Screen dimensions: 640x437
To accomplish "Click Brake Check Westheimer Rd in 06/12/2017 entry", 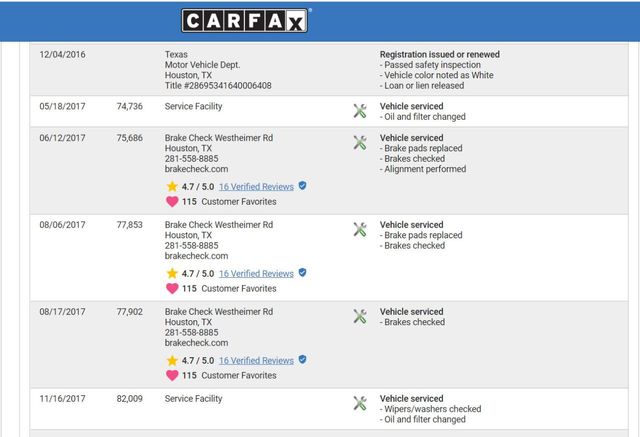I will coord(218,138).
